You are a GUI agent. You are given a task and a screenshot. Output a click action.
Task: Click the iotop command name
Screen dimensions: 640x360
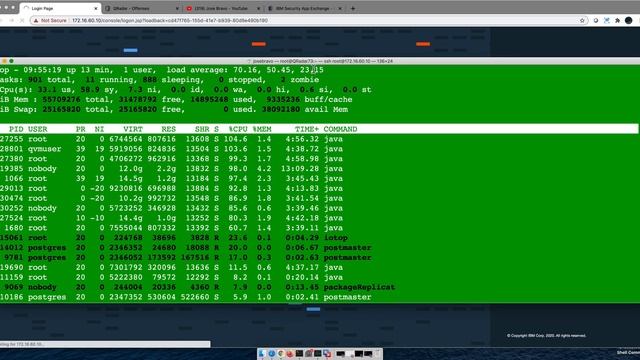point(336,238)
